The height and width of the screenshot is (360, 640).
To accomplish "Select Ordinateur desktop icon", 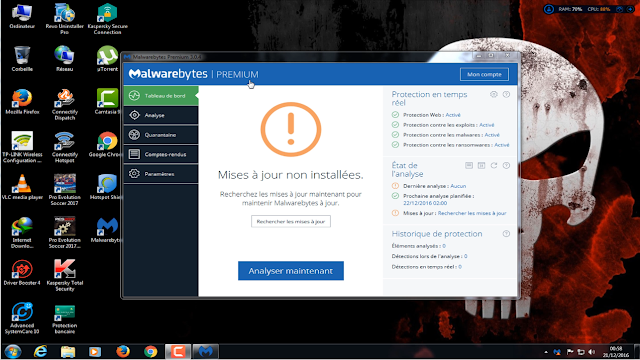I will (x=22, y=16).
